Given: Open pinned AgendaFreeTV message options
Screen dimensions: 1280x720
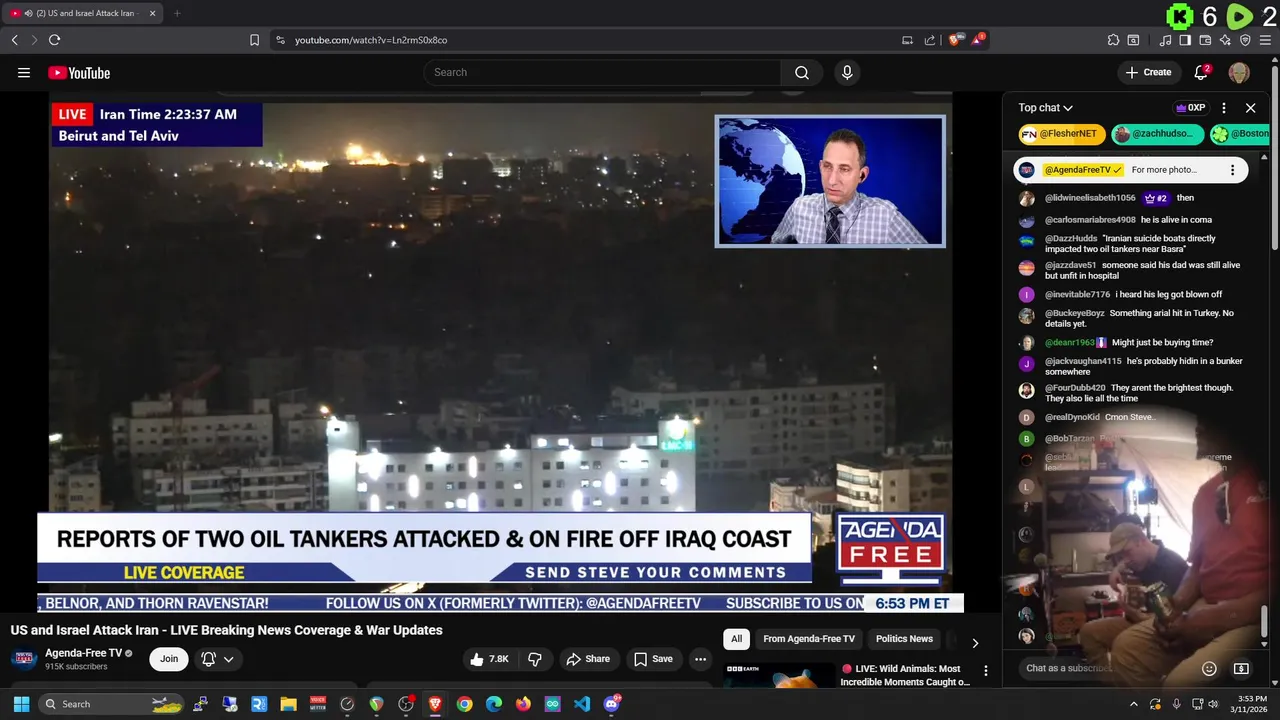Looking at the screenshot, I should (x=1232, y=170).
